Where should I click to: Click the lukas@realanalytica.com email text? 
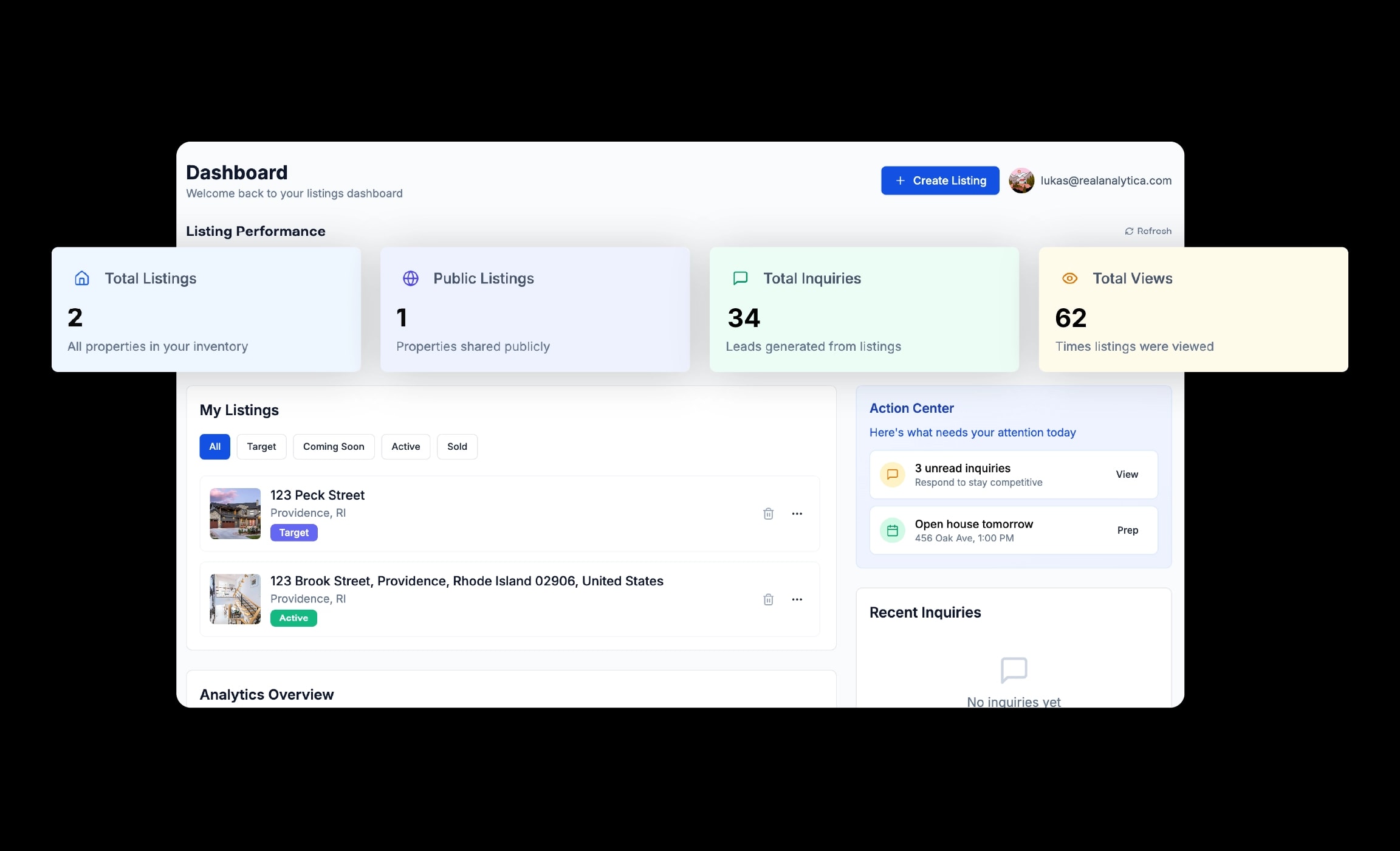[1106, 181]
